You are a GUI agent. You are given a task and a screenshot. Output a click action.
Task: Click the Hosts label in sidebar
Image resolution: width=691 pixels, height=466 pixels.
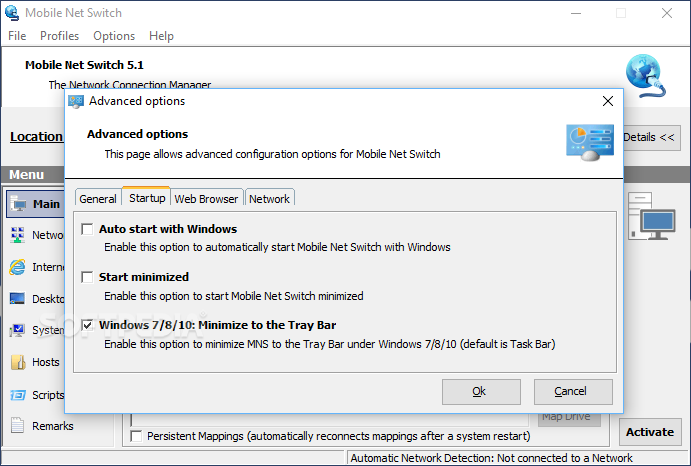pos(46,362)
